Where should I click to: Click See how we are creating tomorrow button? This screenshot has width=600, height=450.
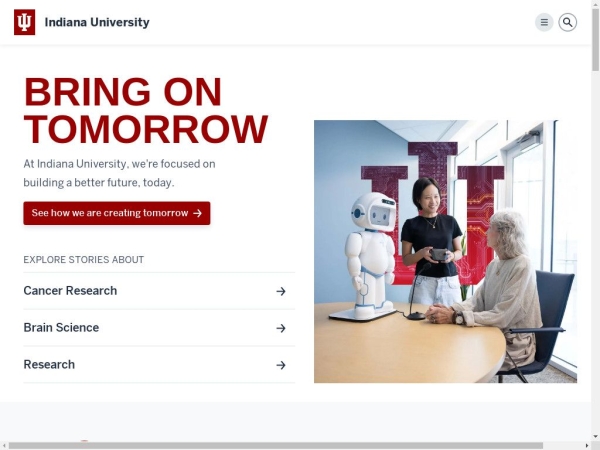coord(117,213)
